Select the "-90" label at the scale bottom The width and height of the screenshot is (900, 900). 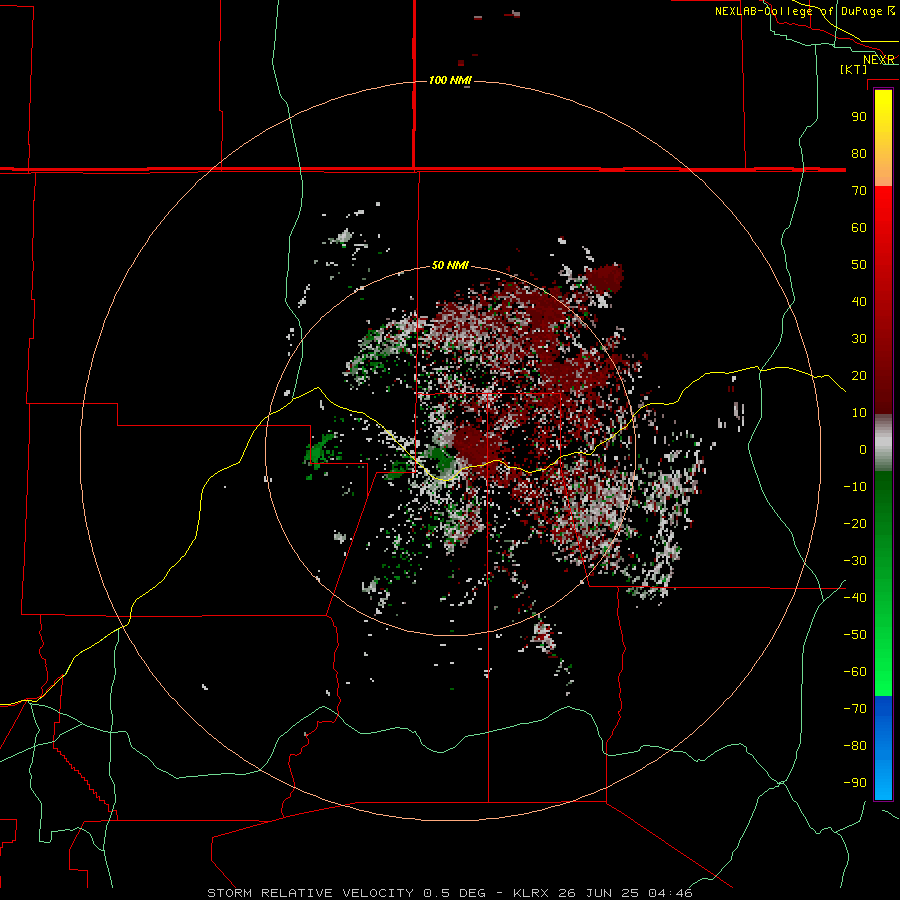coord(855,783)
